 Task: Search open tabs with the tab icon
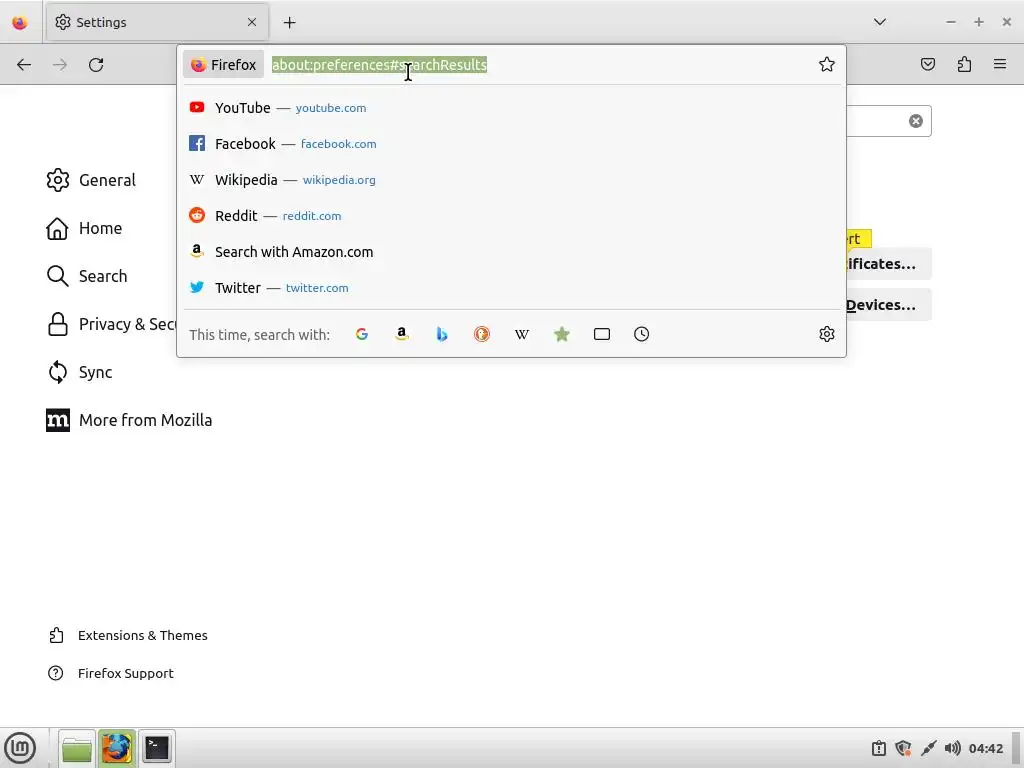(x=601, y=334)
